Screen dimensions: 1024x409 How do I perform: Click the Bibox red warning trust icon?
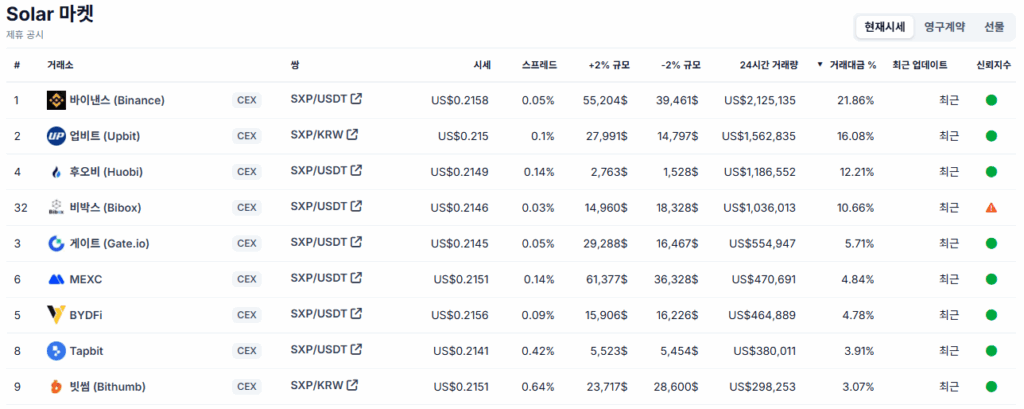(991, 208)
